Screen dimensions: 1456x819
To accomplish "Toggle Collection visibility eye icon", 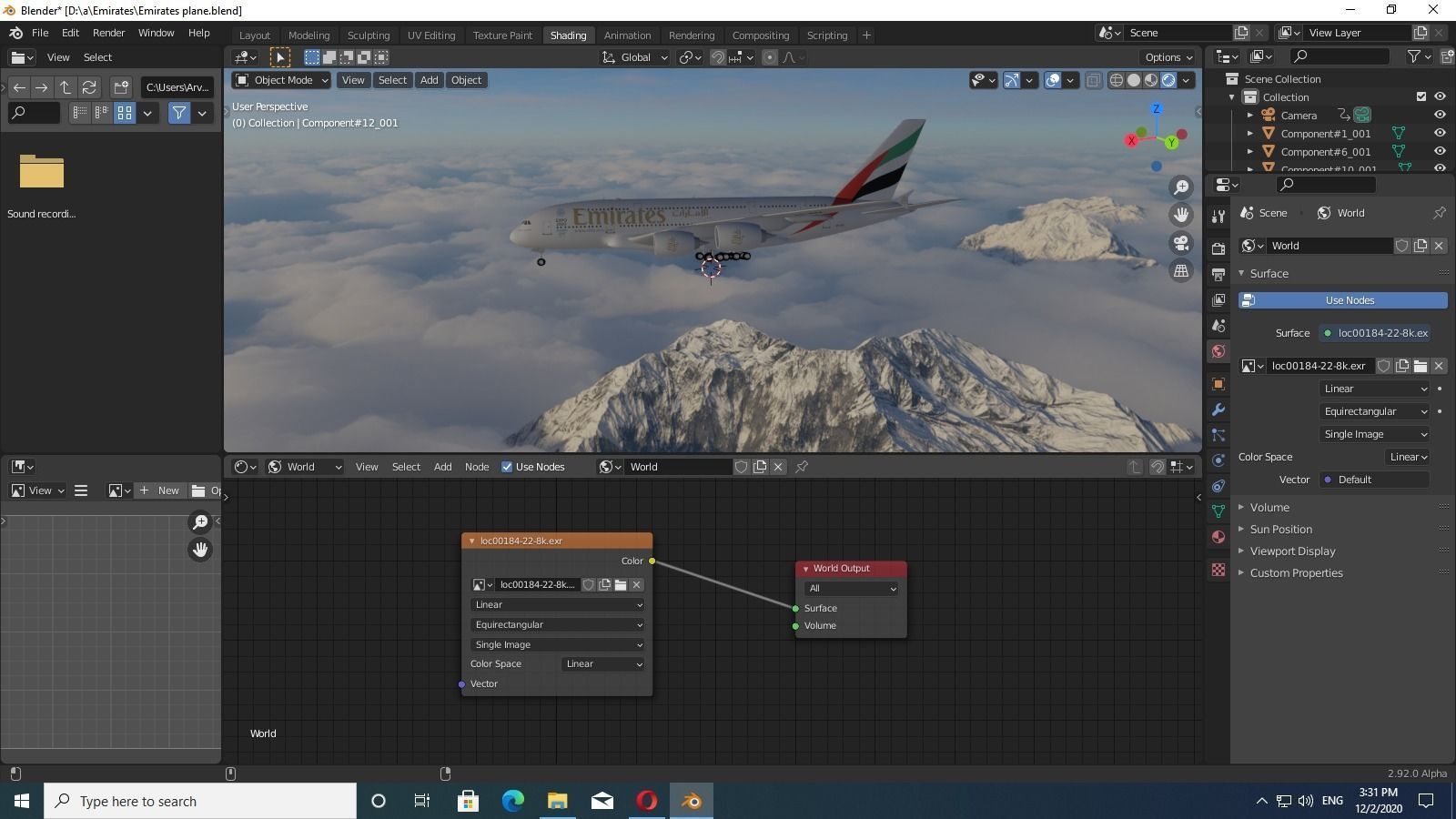I will point(1440,96).
